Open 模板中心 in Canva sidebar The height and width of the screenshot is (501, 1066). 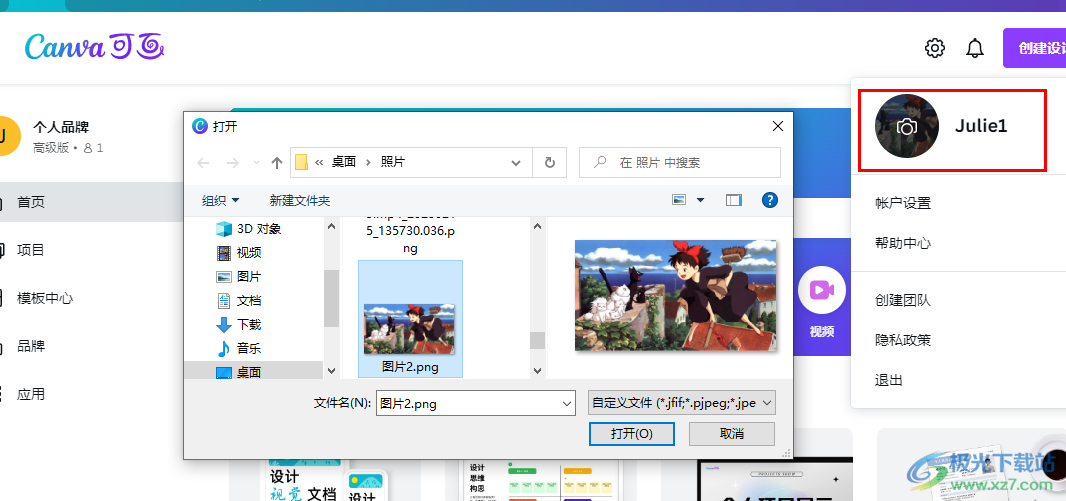click(45, 298)
